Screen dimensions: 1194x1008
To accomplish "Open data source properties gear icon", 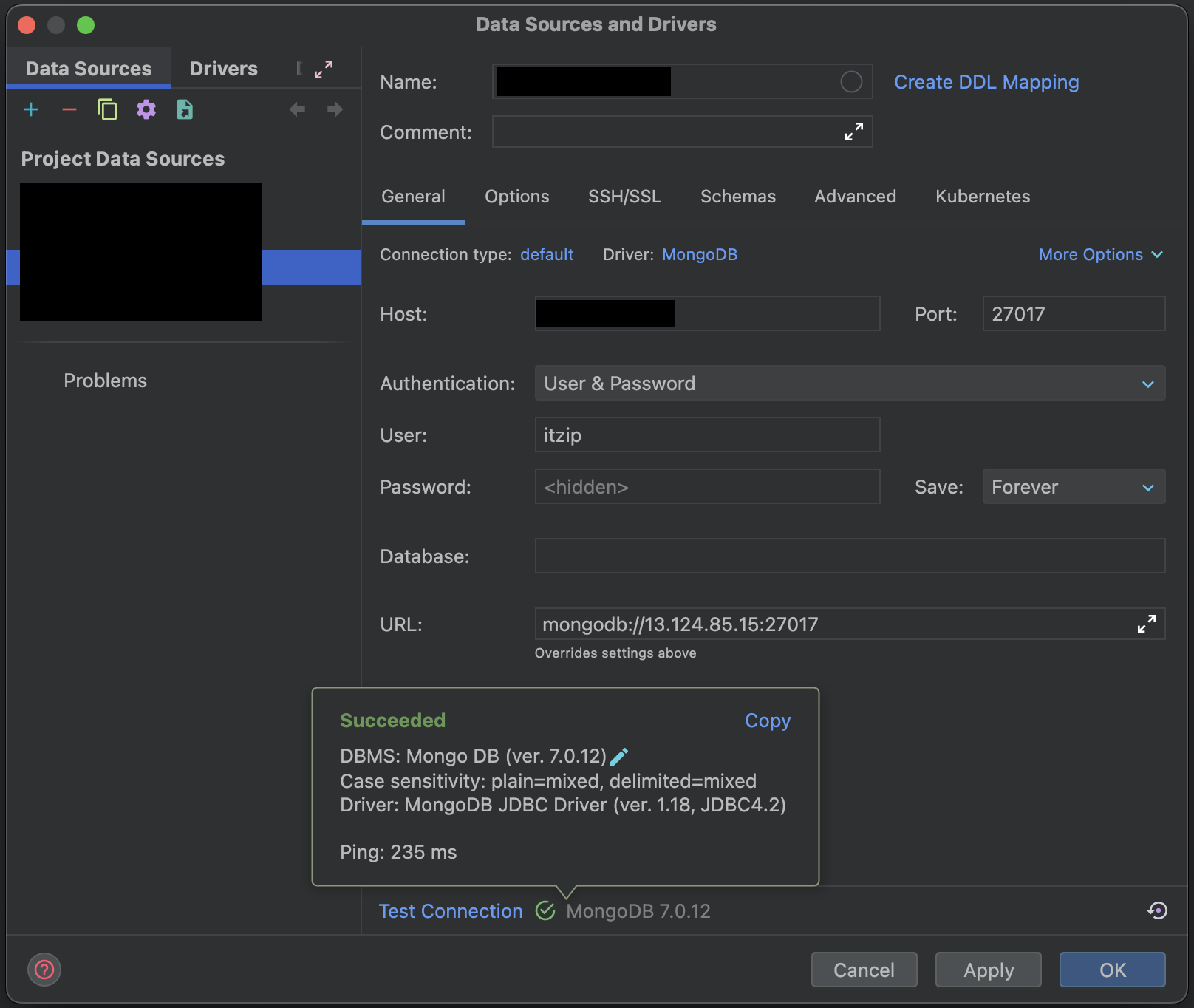I will [x=146, y=110].
